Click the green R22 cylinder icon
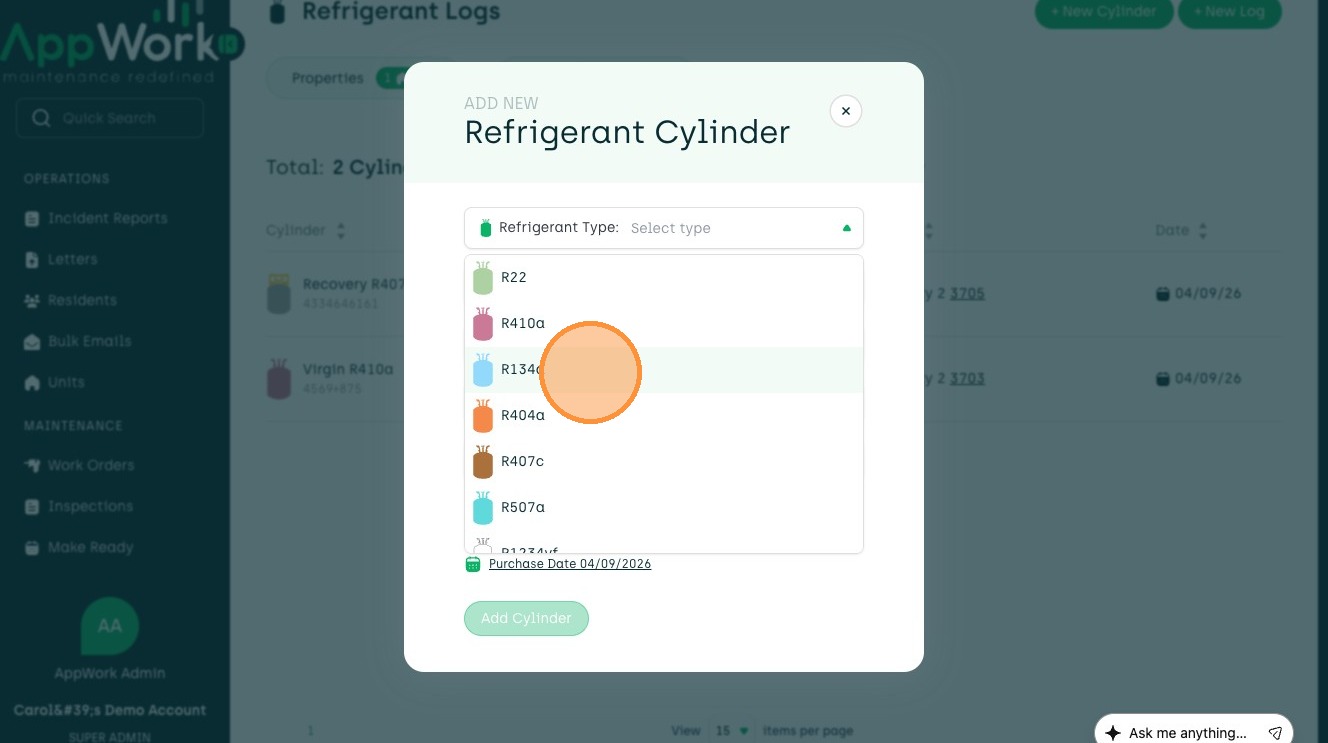The width and height of the screenshot is (1328, 743). click(483, 278)
